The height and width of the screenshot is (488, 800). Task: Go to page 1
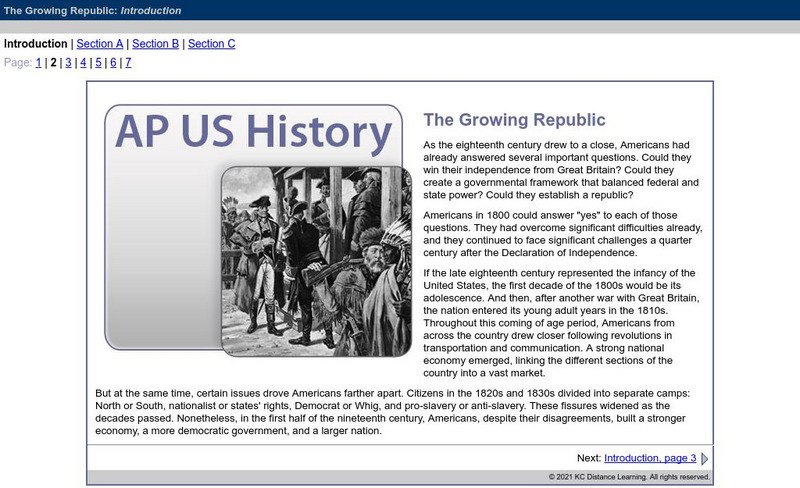click(38, 63)
